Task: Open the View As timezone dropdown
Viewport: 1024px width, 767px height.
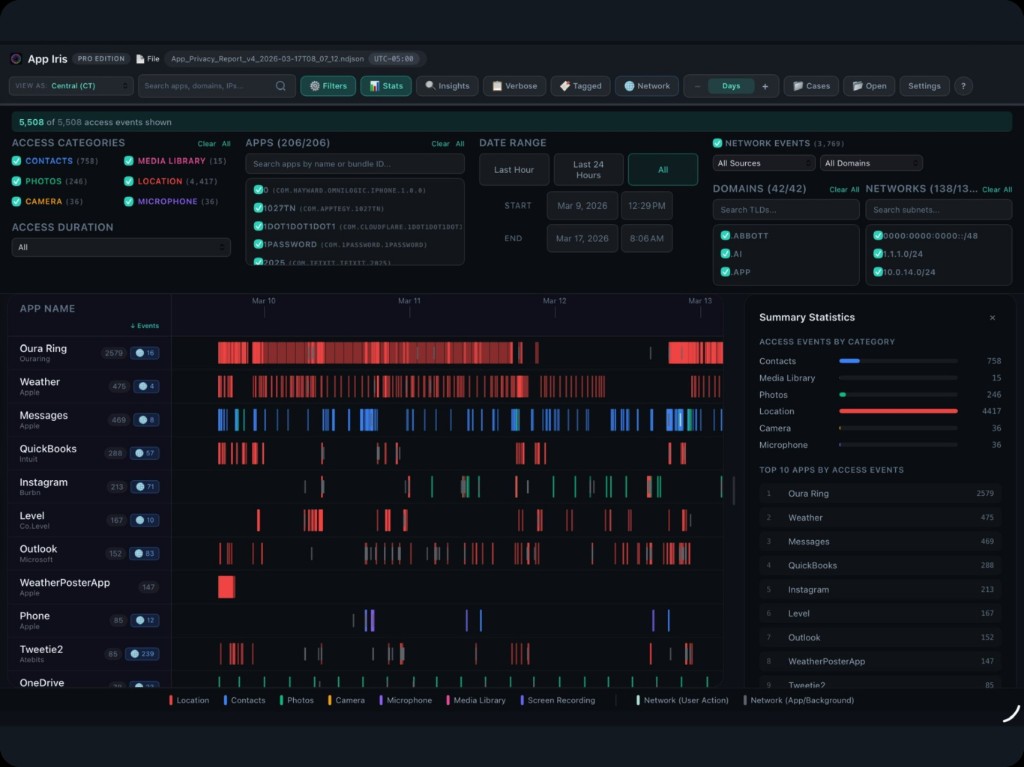Action: tap(71, 86)
